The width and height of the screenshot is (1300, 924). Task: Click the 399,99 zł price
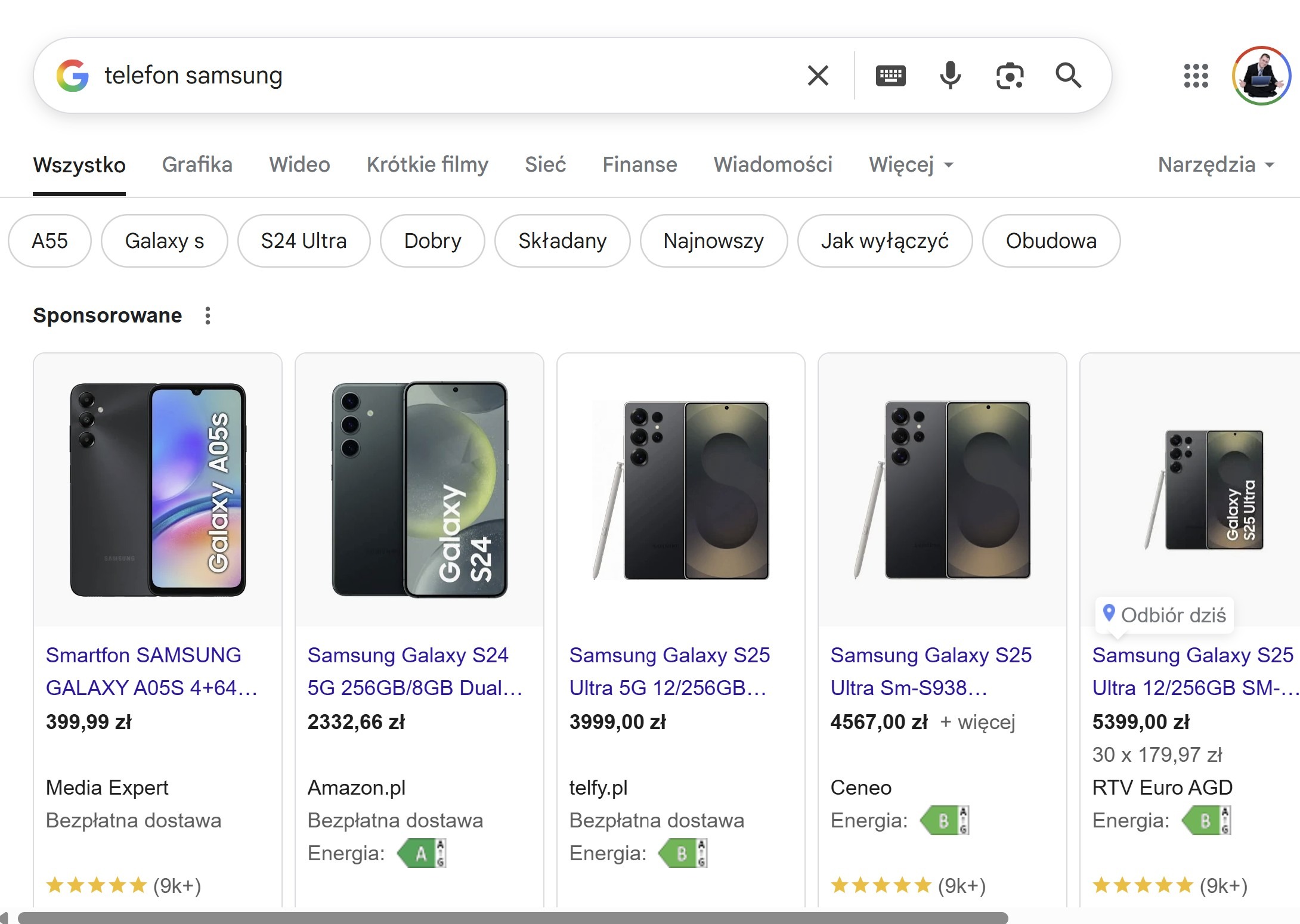(89, 722)
